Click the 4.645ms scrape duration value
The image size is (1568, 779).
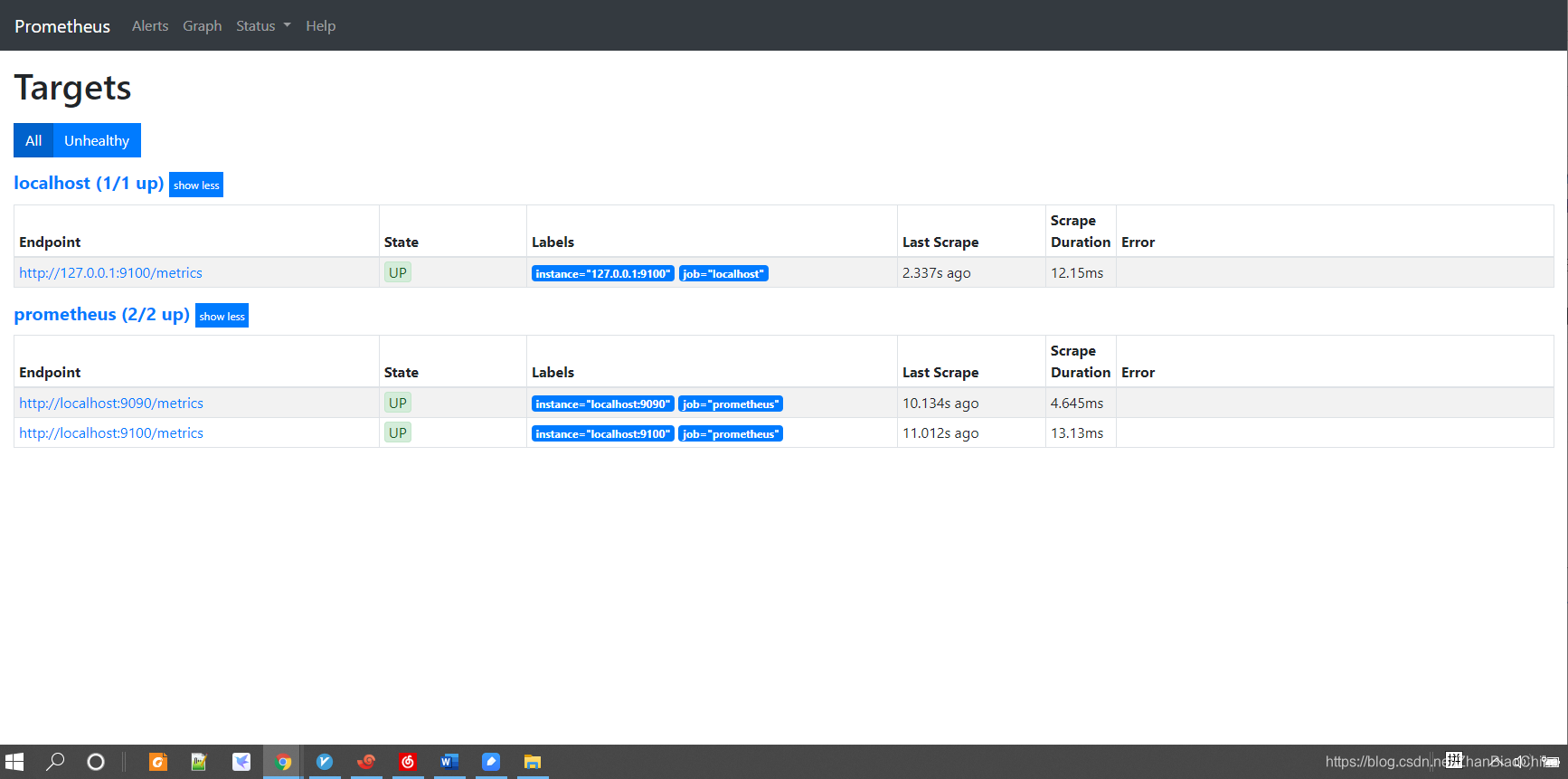tap(1077, 404)
